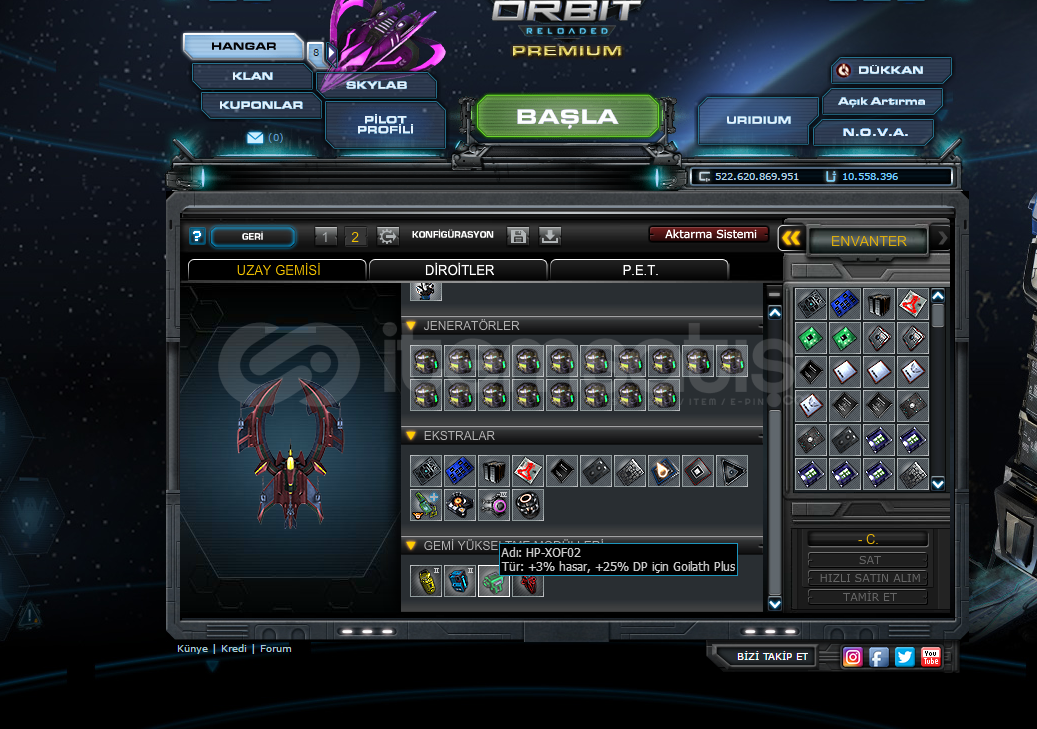This screenshot has height=729, width=1037.
Task: Open the HANGAR menu
Action: tap(243, 46)
